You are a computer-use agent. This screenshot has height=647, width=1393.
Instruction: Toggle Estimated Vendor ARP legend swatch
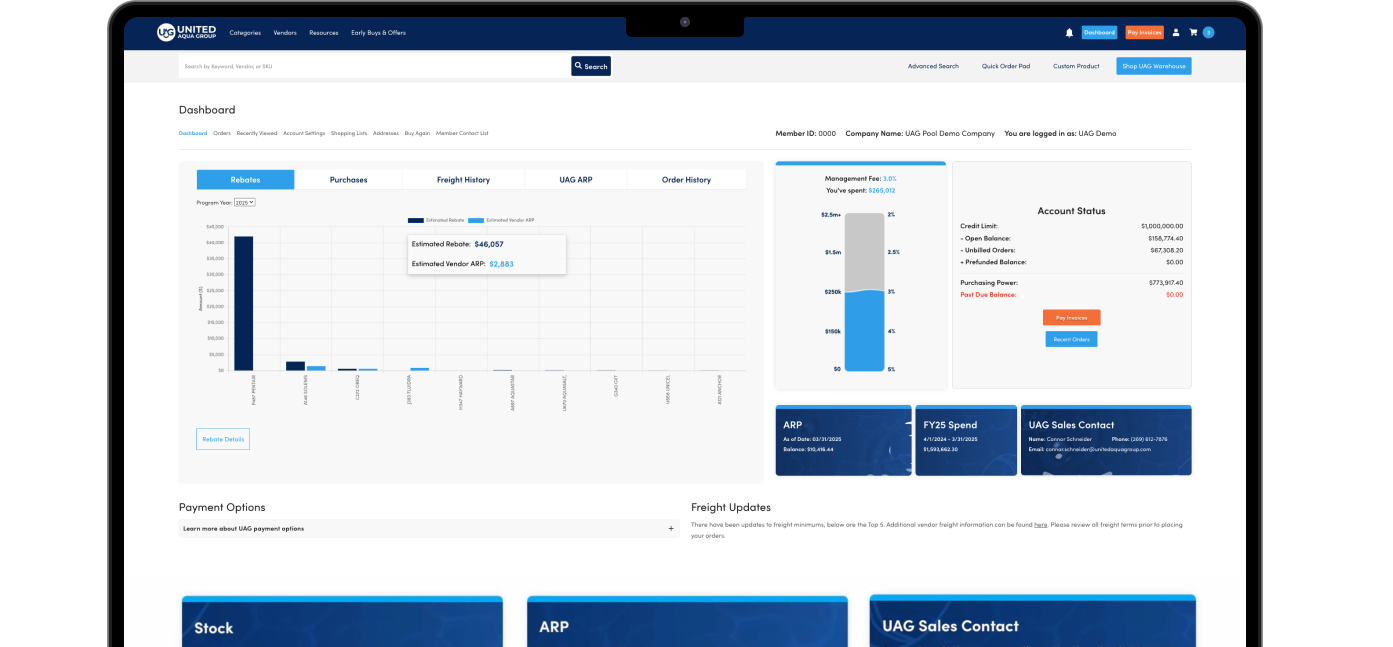[x=476, y=219]
